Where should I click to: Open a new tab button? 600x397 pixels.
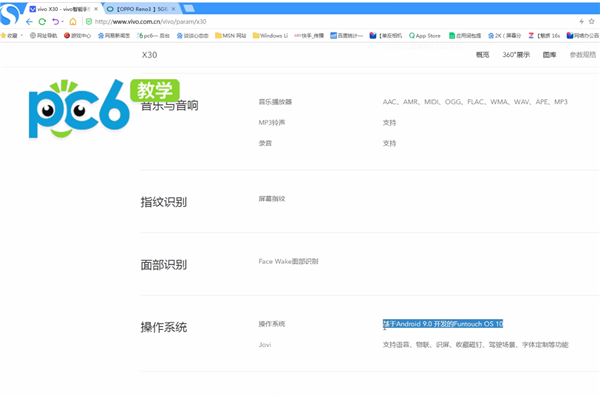(189, 8)
